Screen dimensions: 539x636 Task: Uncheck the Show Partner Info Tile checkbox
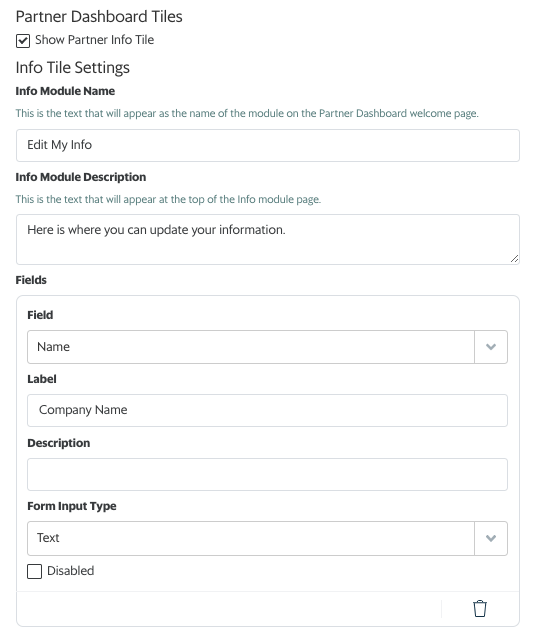coord(23,41)
